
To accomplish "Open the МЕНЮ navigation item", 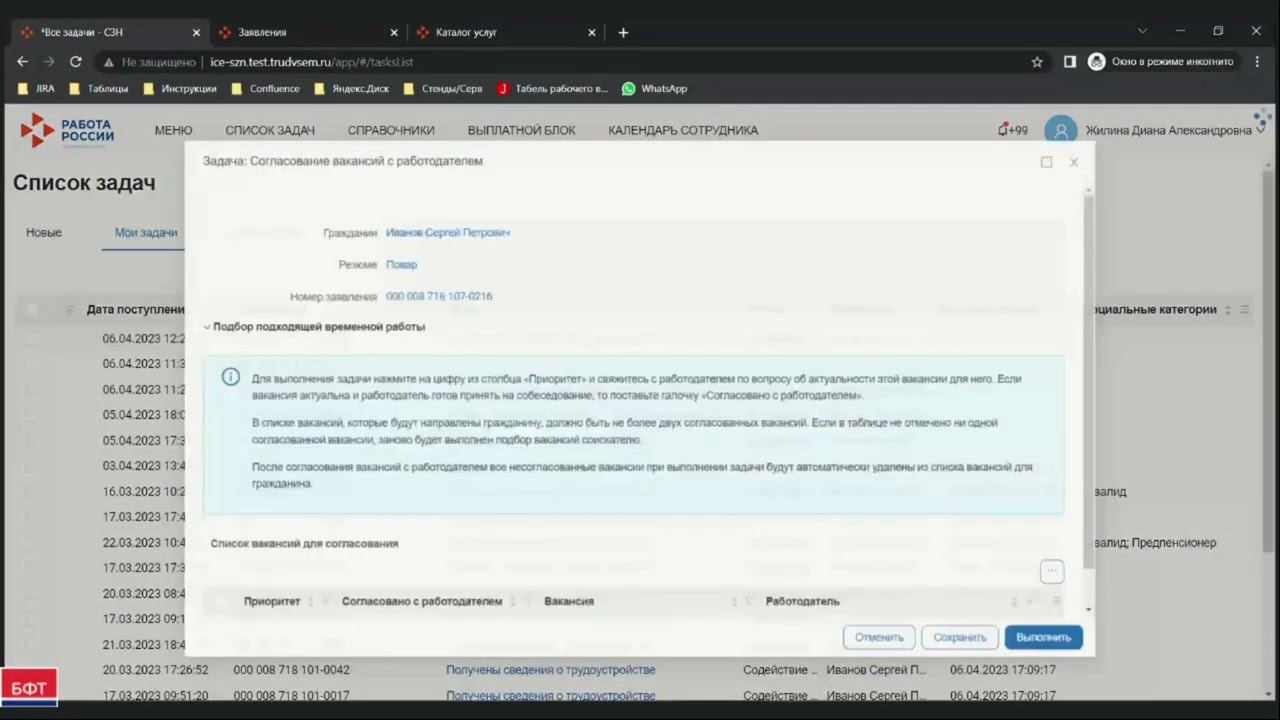I will (x=173, y=131).
